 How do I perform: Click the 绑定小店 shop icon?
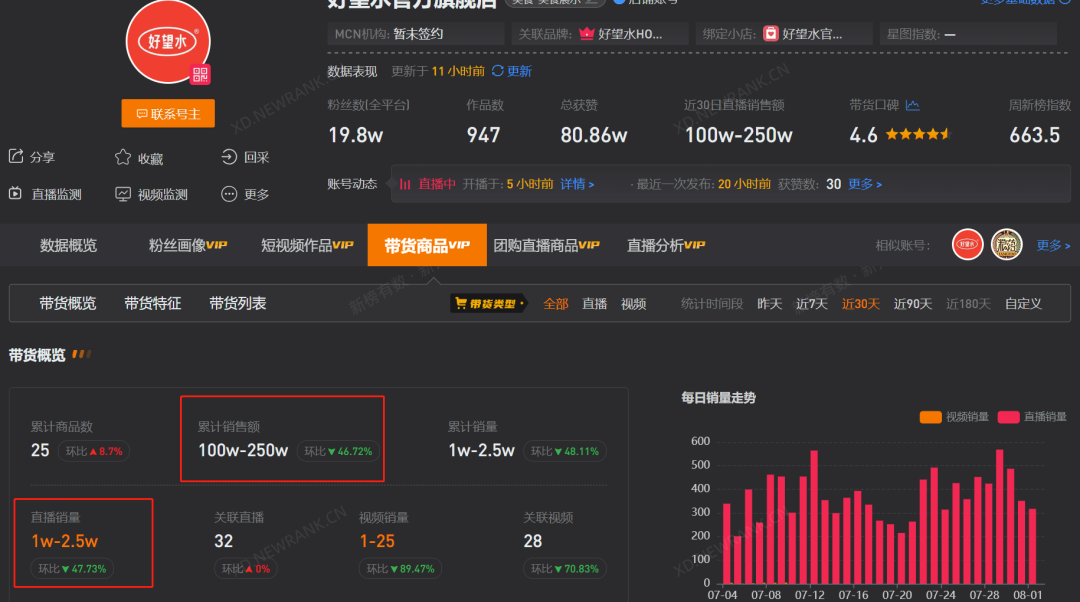click(771, 34)
